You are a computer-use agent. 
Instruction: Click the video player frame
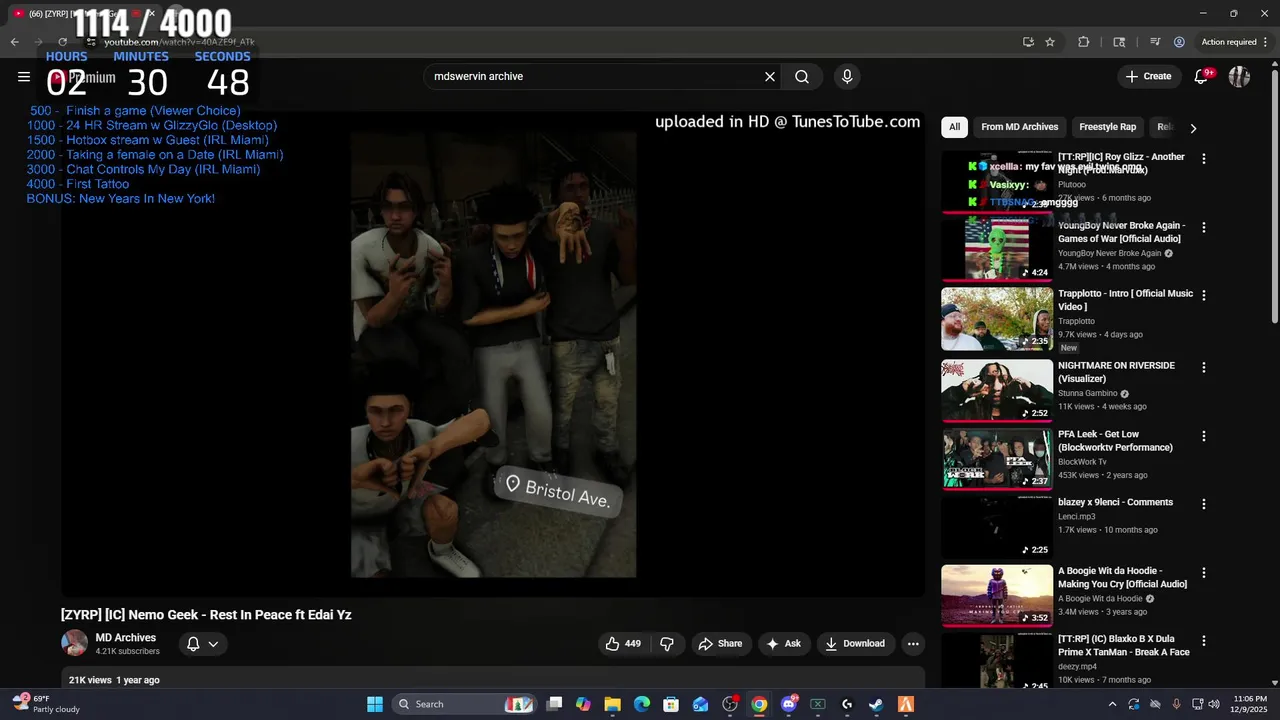pos(493,353)
